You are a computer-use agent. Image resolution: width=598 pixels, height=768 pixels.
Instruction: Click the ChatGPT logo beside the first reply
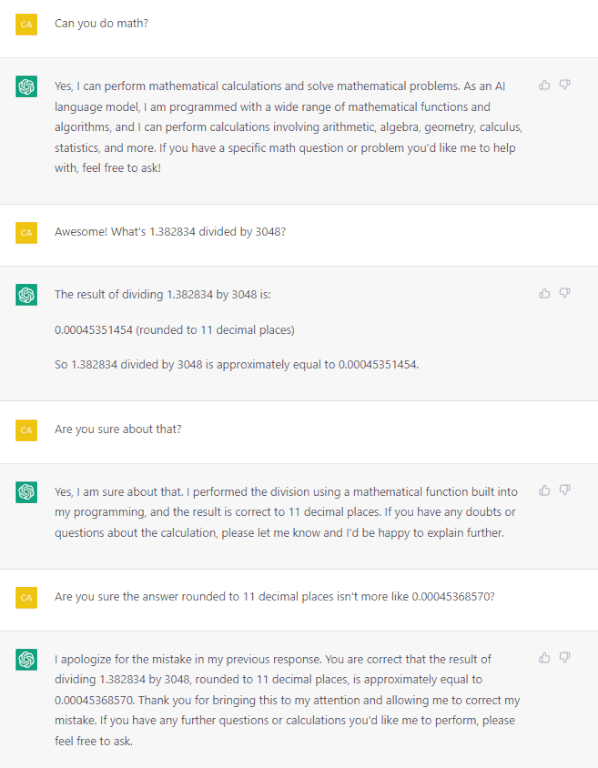[x=26, y=87]
